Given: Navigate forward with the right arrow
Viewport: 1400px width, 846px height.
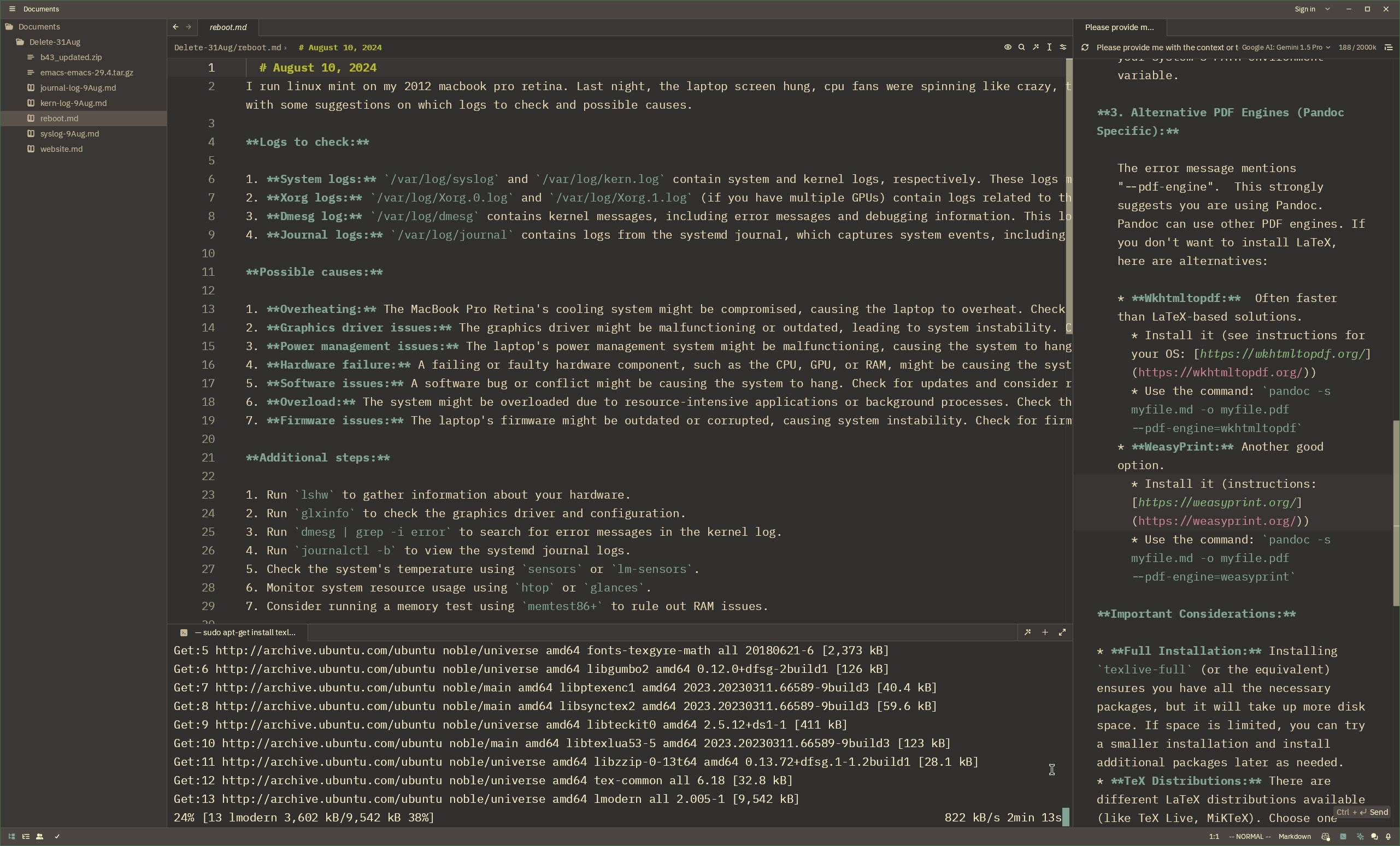Looking at the screenshot, I should [189, 27].
